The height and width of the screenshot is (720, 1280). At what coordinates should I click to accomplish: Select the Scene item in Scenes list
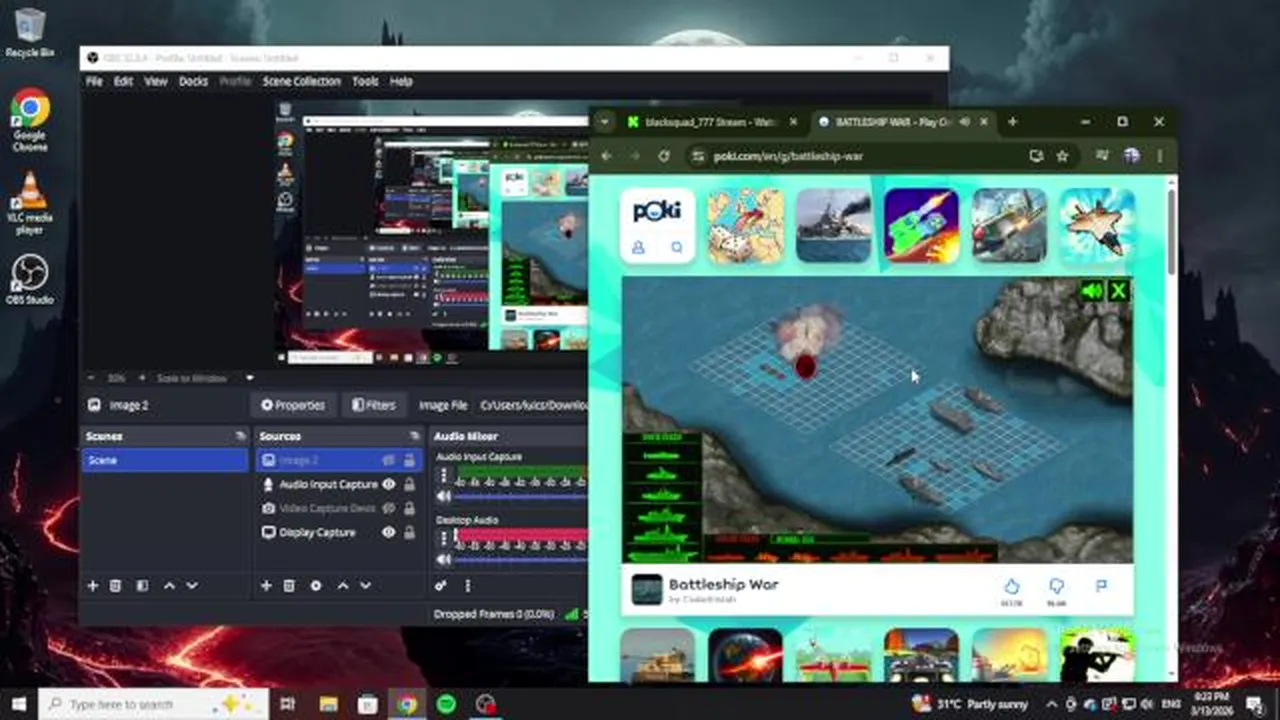click(x=165, y=460)
